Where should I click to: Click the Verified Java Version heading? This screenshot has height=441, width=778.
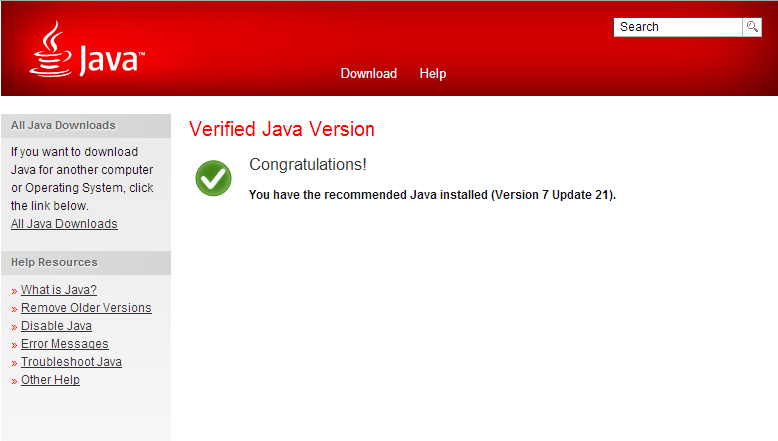(x=282, y=129)
